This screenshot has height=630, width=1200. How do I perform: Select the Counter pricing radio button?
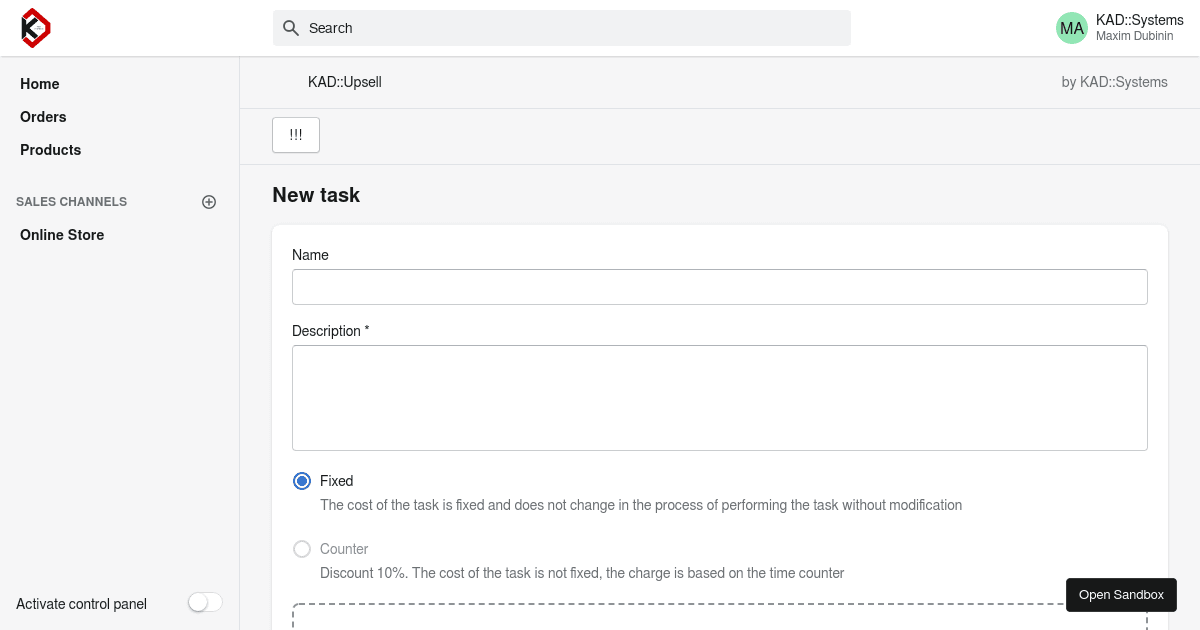coord(302,549)
